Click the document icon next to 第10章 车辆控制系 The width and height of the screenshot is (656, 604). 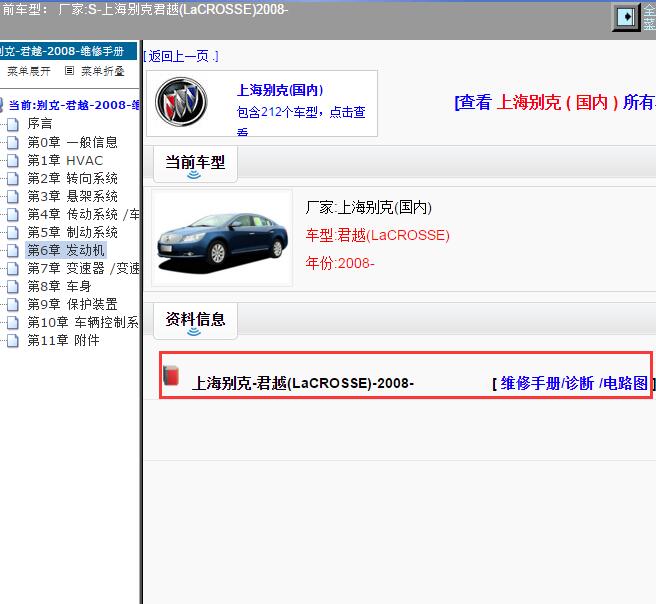(13, 322)
